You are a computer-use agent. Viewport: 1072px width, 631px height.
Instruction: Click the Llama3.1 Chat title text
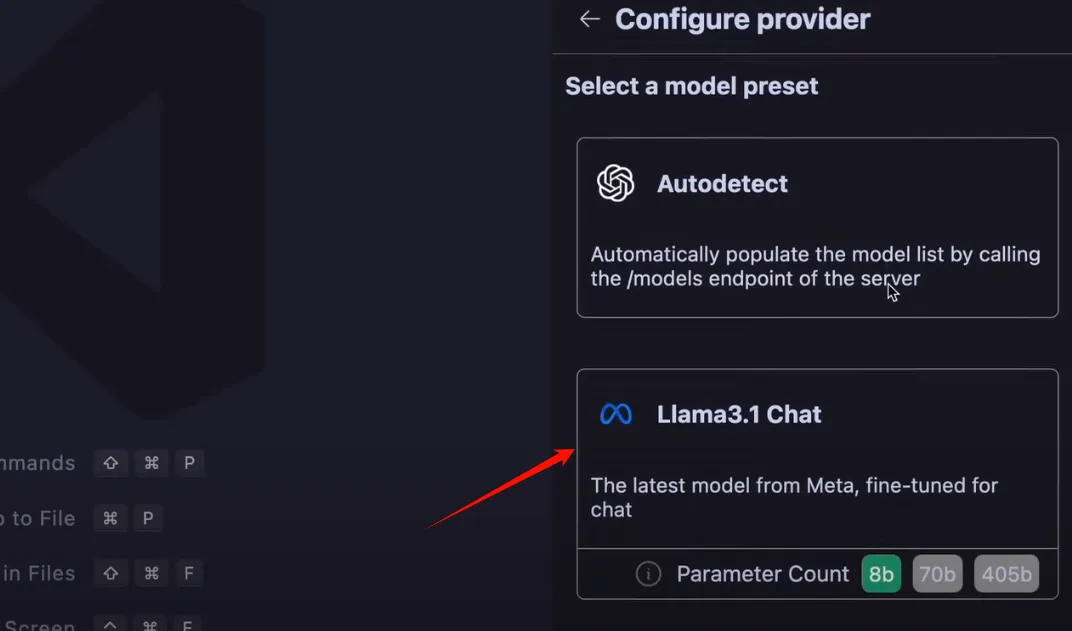[x=739, y=414]
